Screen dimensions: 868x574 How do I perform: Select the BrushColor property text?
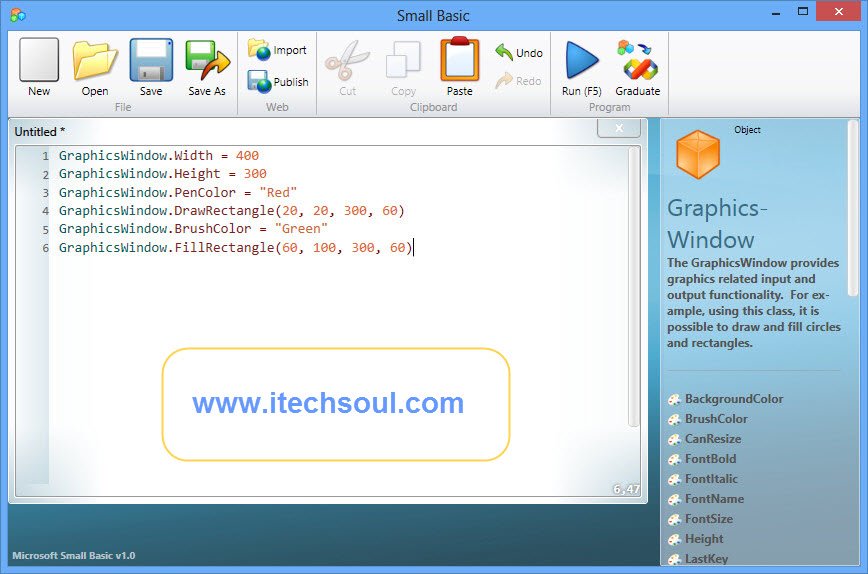[716, 418]
